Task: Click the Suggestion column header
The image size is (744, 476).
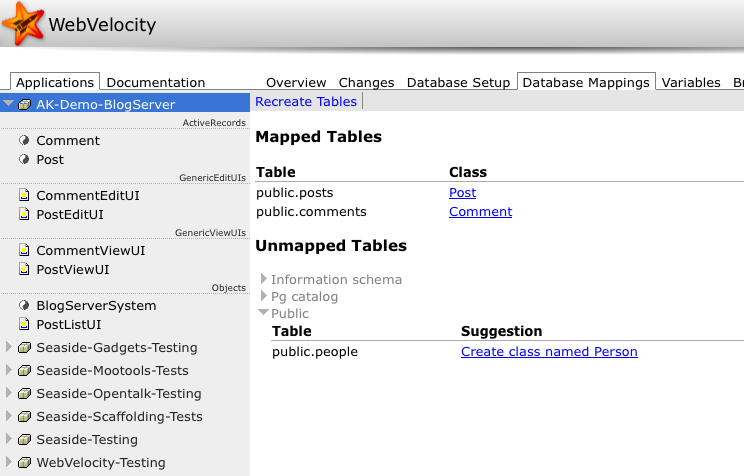Action: pyautogui.click(x=501, y=331)
